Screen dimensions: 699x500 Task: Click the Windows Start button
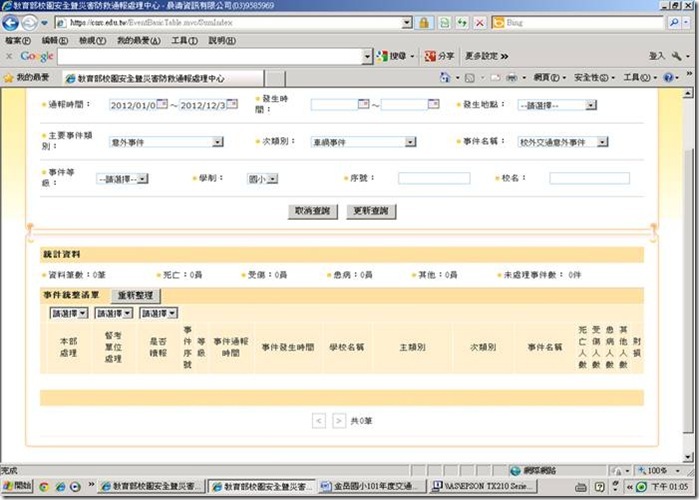pyautogui.click(x=17, y=486)
